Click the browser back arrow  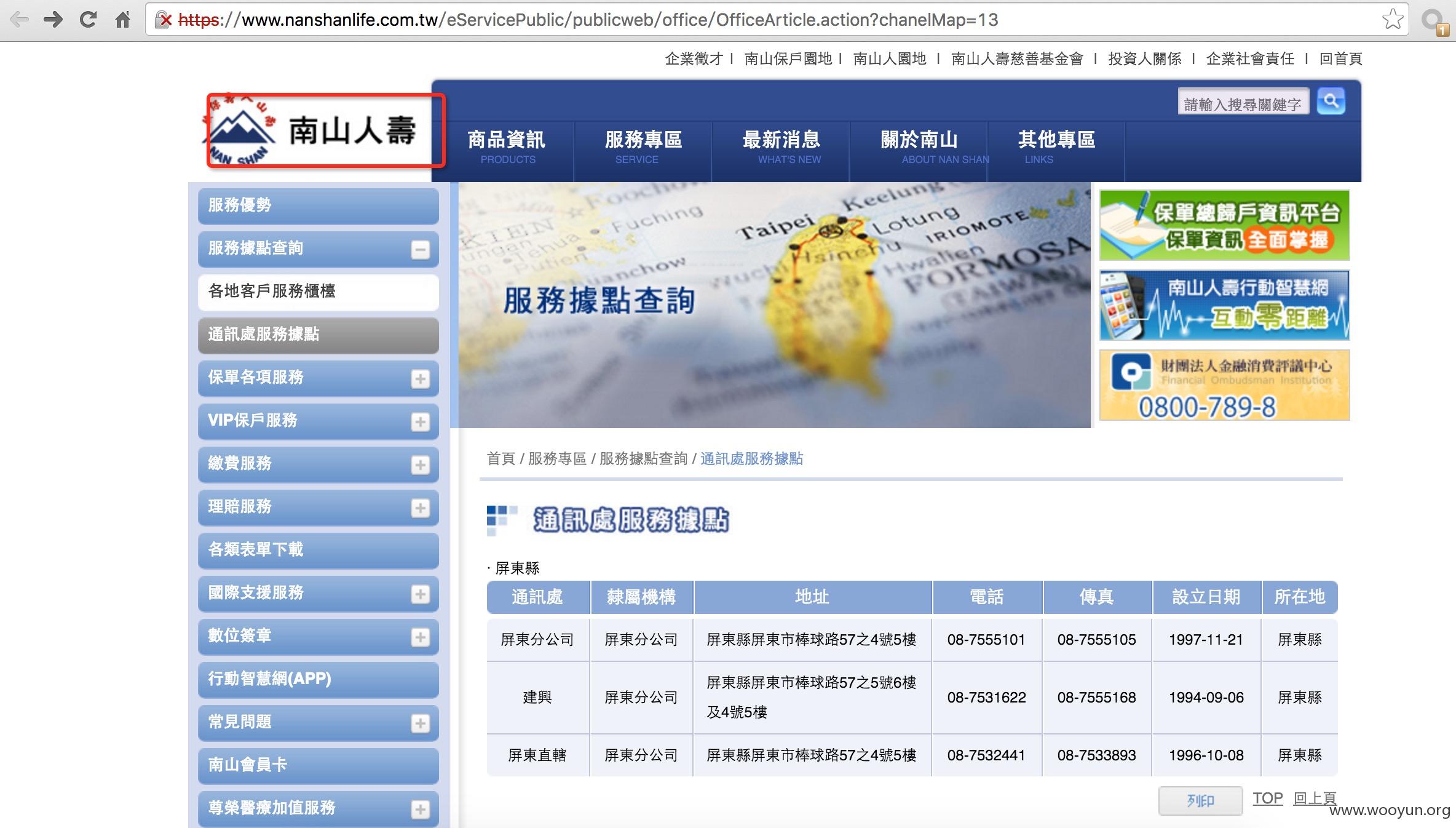tap(19, 20)
